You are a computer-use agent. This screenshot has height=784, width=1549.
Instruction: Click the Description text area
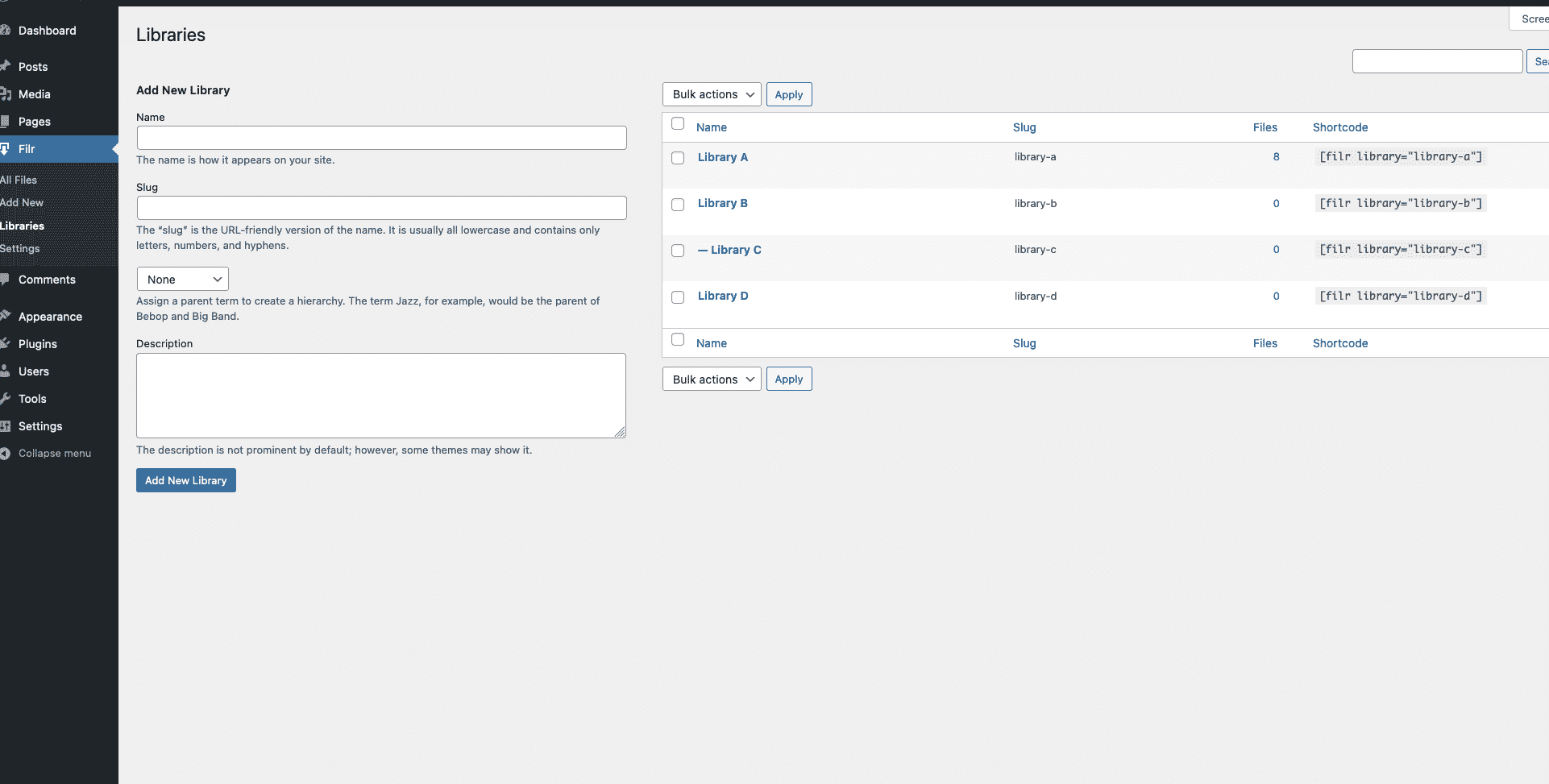click(x=381, y=396)
